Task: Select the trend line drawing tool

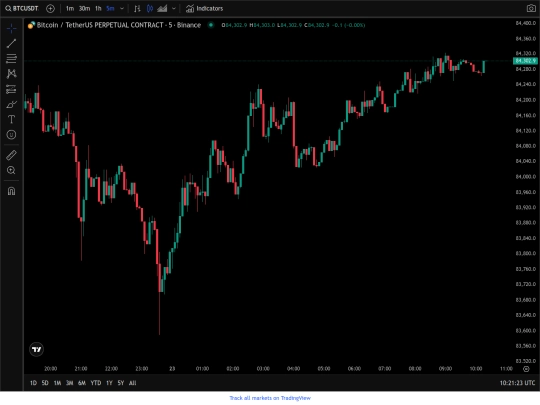Action: click(x=11, y=43)
